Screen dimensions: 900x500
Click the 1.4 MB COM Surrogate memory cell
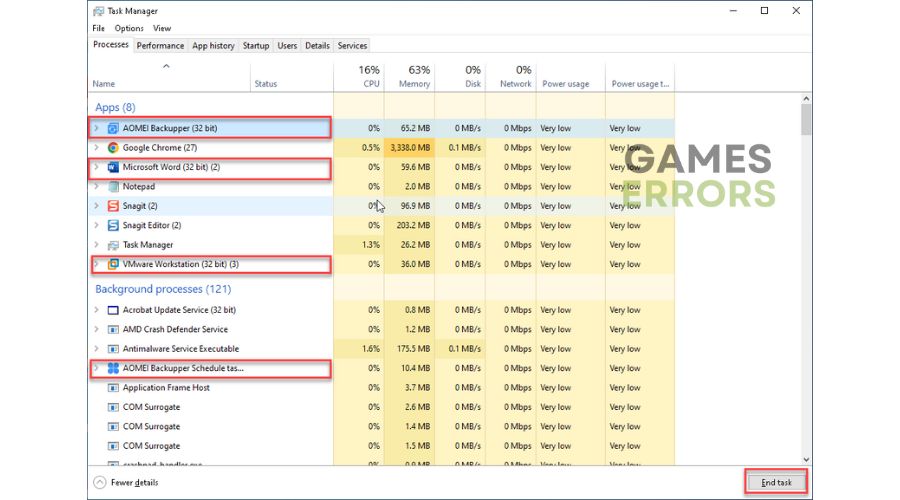409,427
